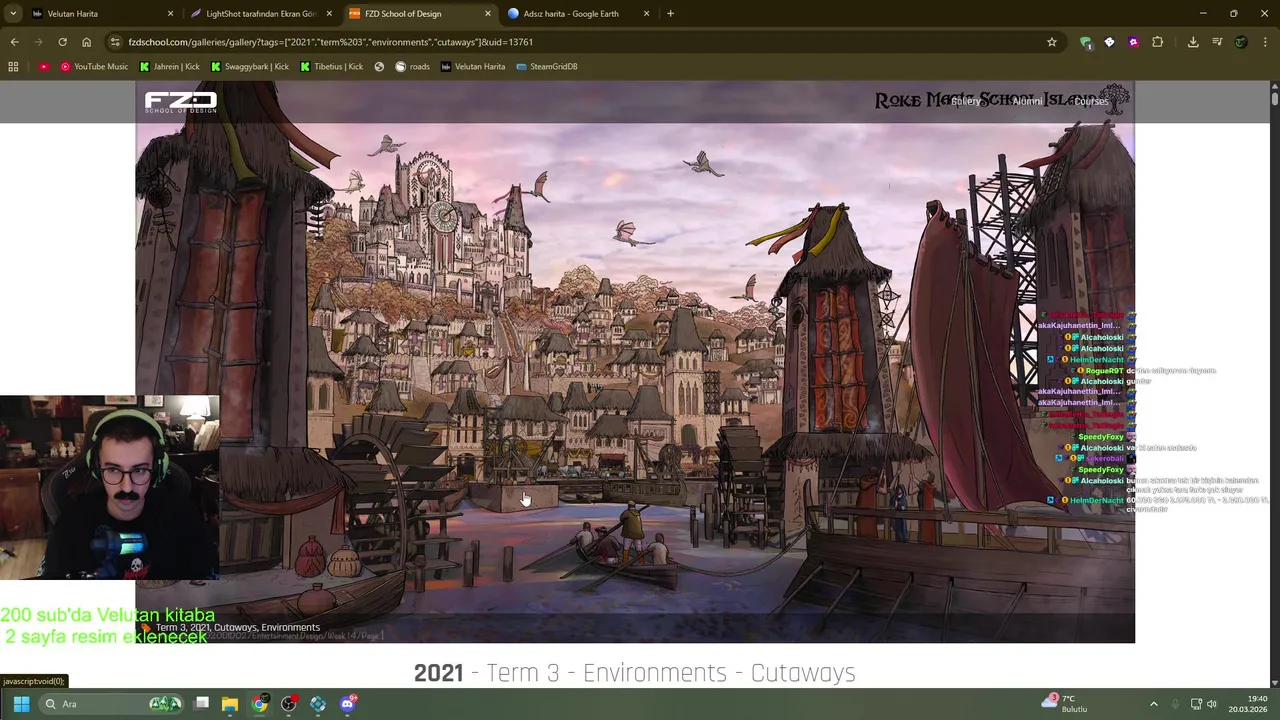
Task: Open the Chrome three-dot menu
Action: point(1266,42)
